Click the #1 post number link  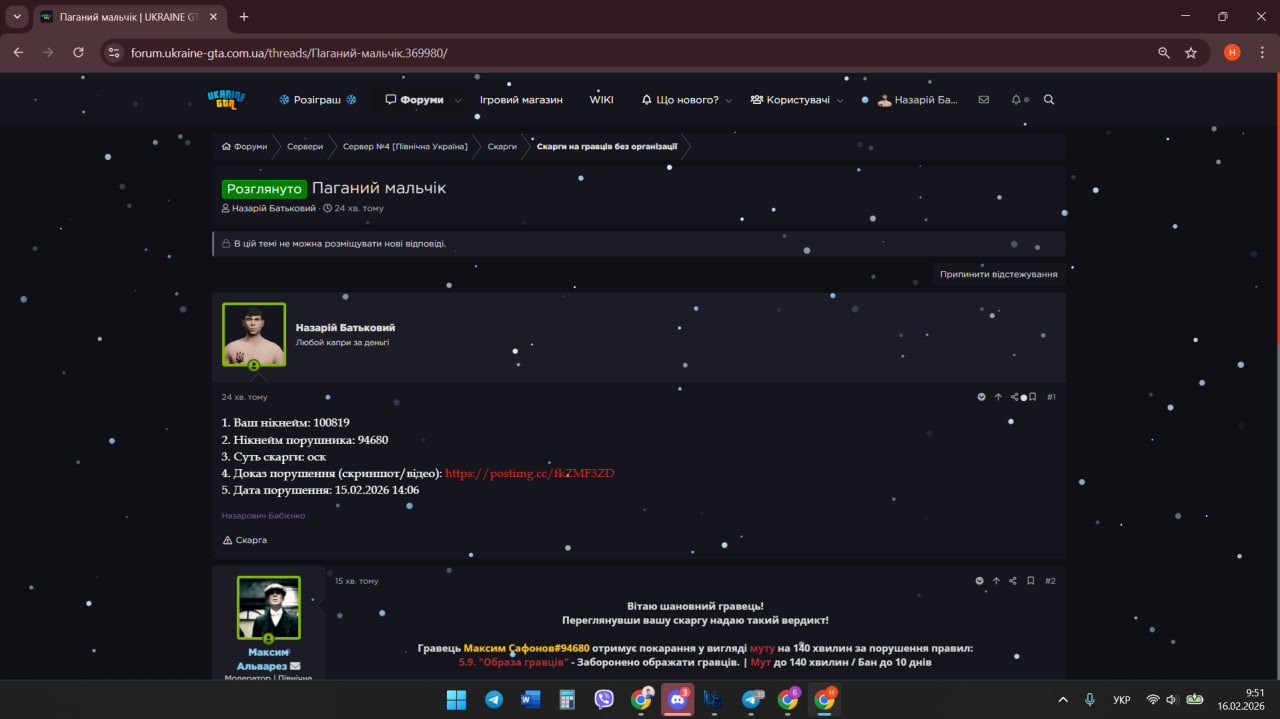1051,397
